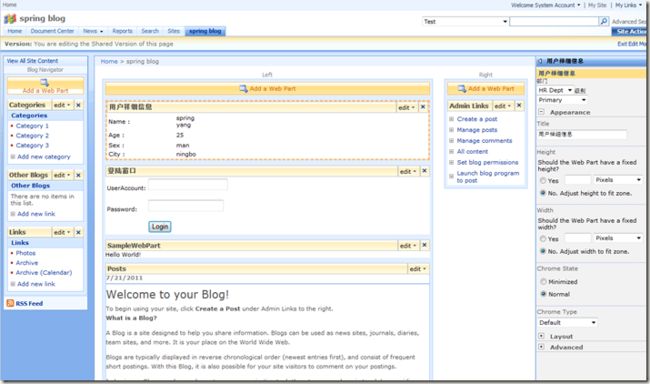Open the Home navigation tab
Viewport: 650px width, 384px height.
click(x=15, y=31)
